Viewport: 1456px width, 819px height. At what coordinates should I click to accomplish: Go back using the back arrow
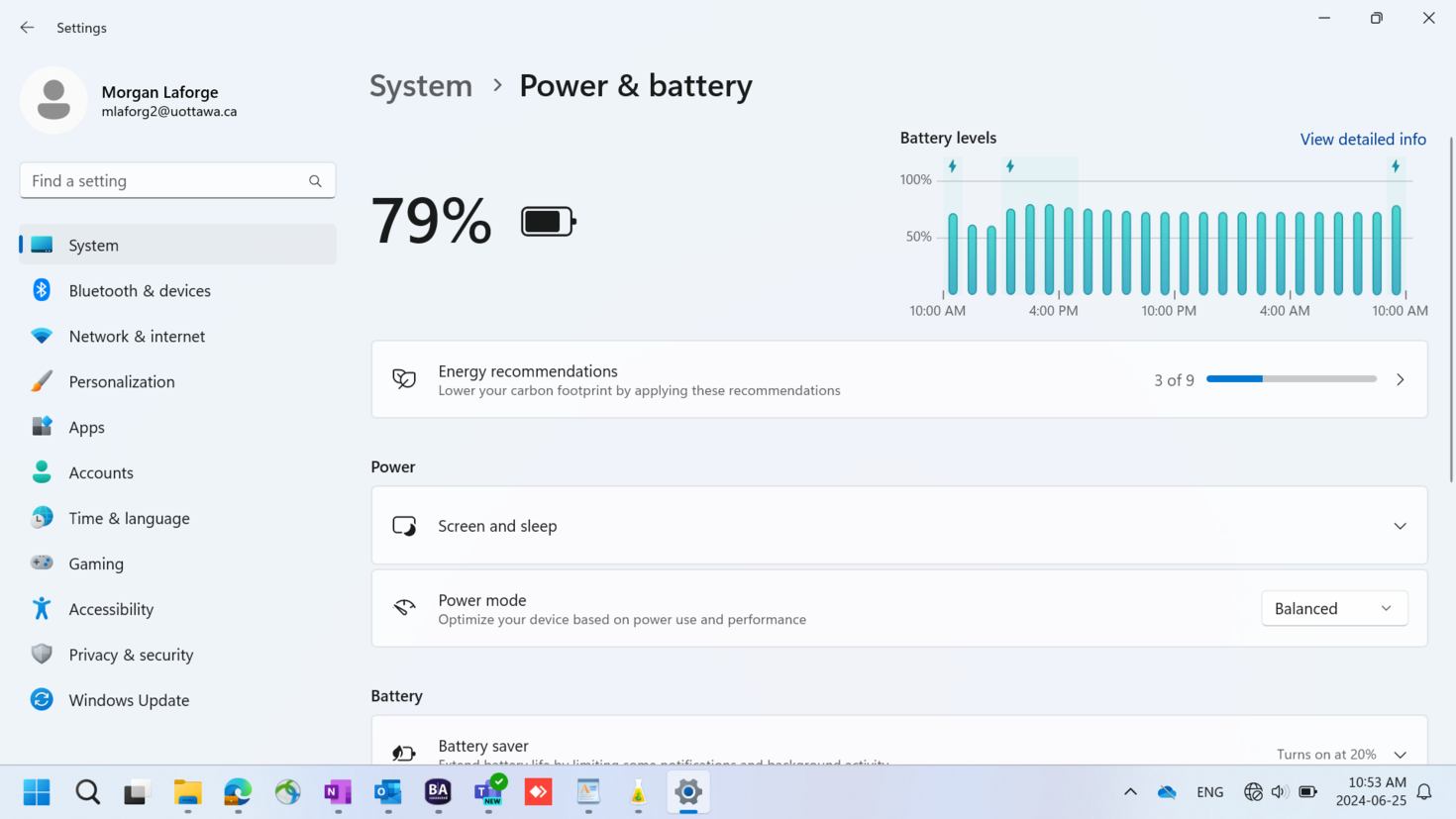27,28
